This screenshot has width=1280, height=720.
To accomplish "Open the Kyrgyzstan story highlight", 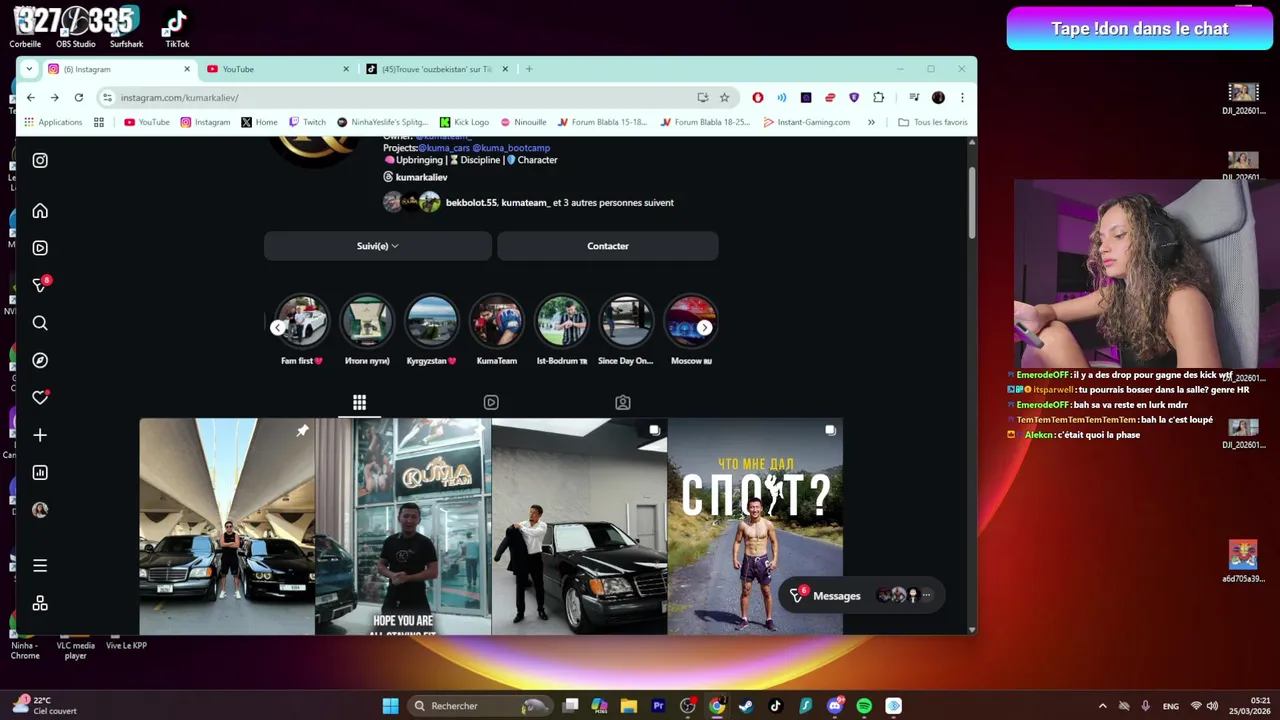I will 432,322.
